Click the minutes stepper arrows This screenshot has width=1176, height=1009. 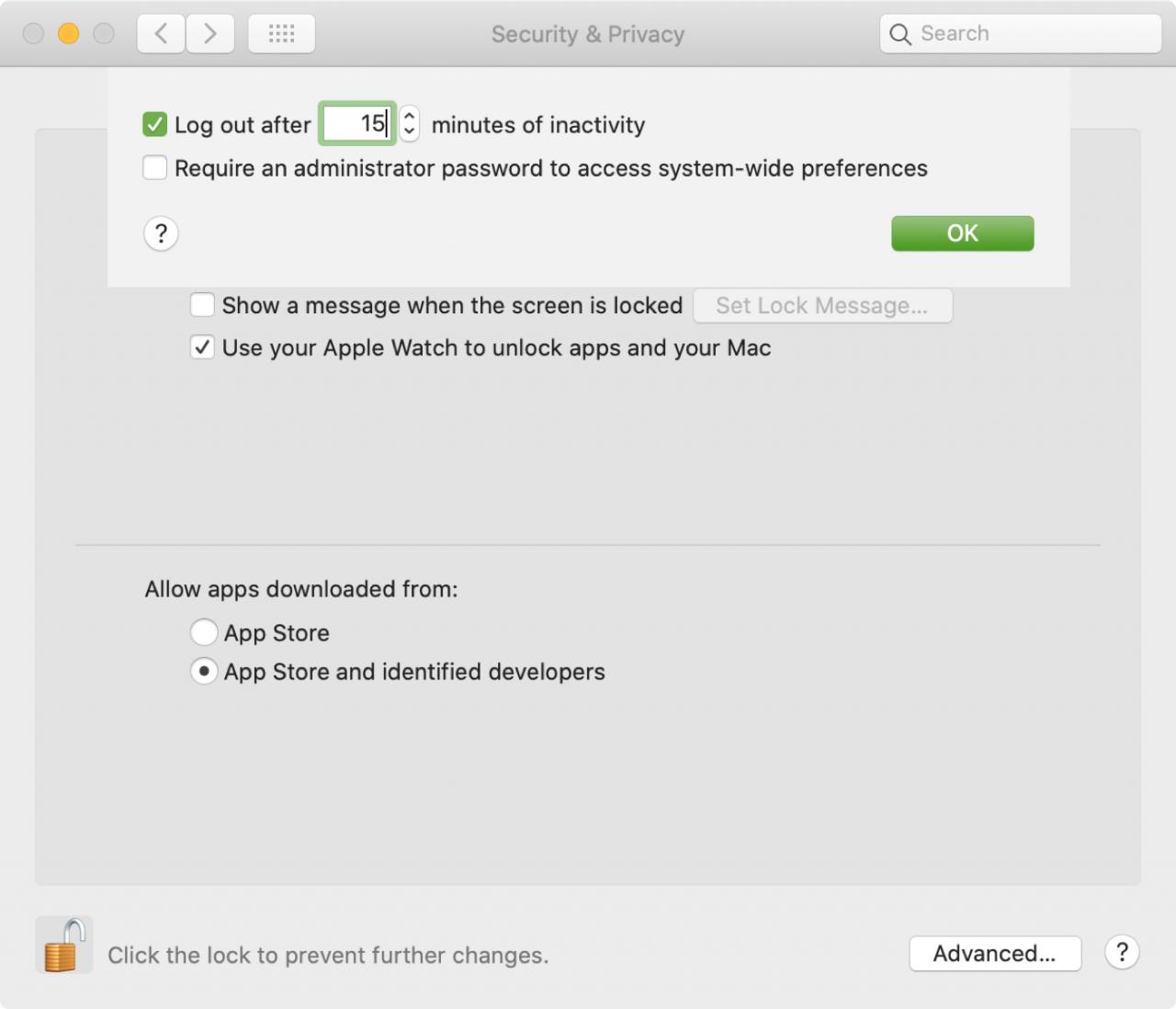click(410, 123)
